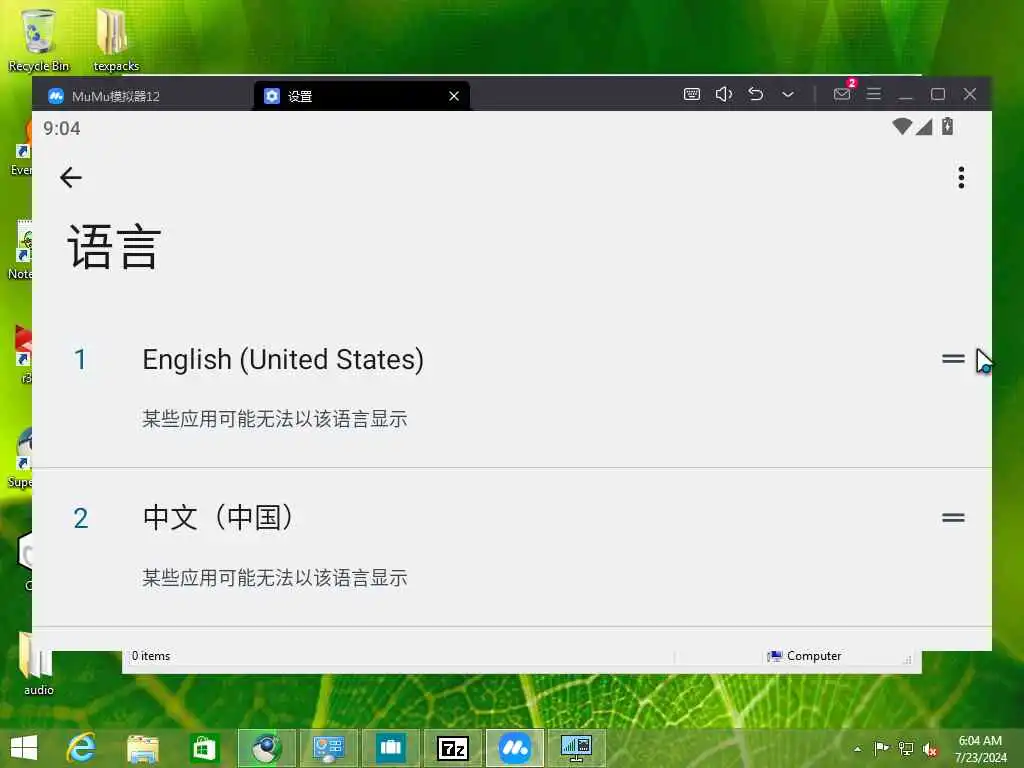Viewport: 1024px width, 768px height.
Task: Click the MuMu back/undo arrow icon
Action: coord(756,94)
